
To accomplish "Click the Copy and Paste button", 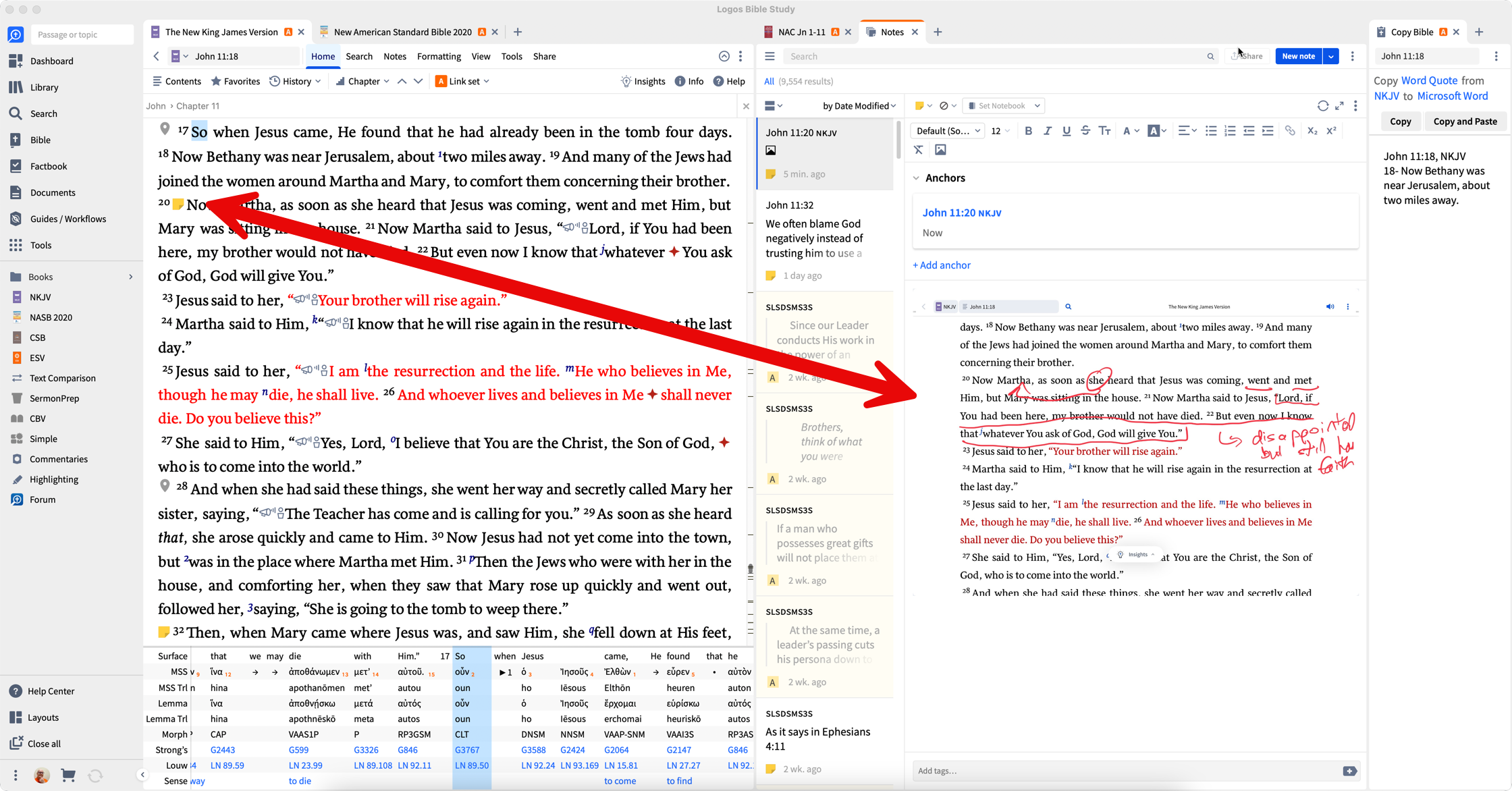I will [1465, 121].
